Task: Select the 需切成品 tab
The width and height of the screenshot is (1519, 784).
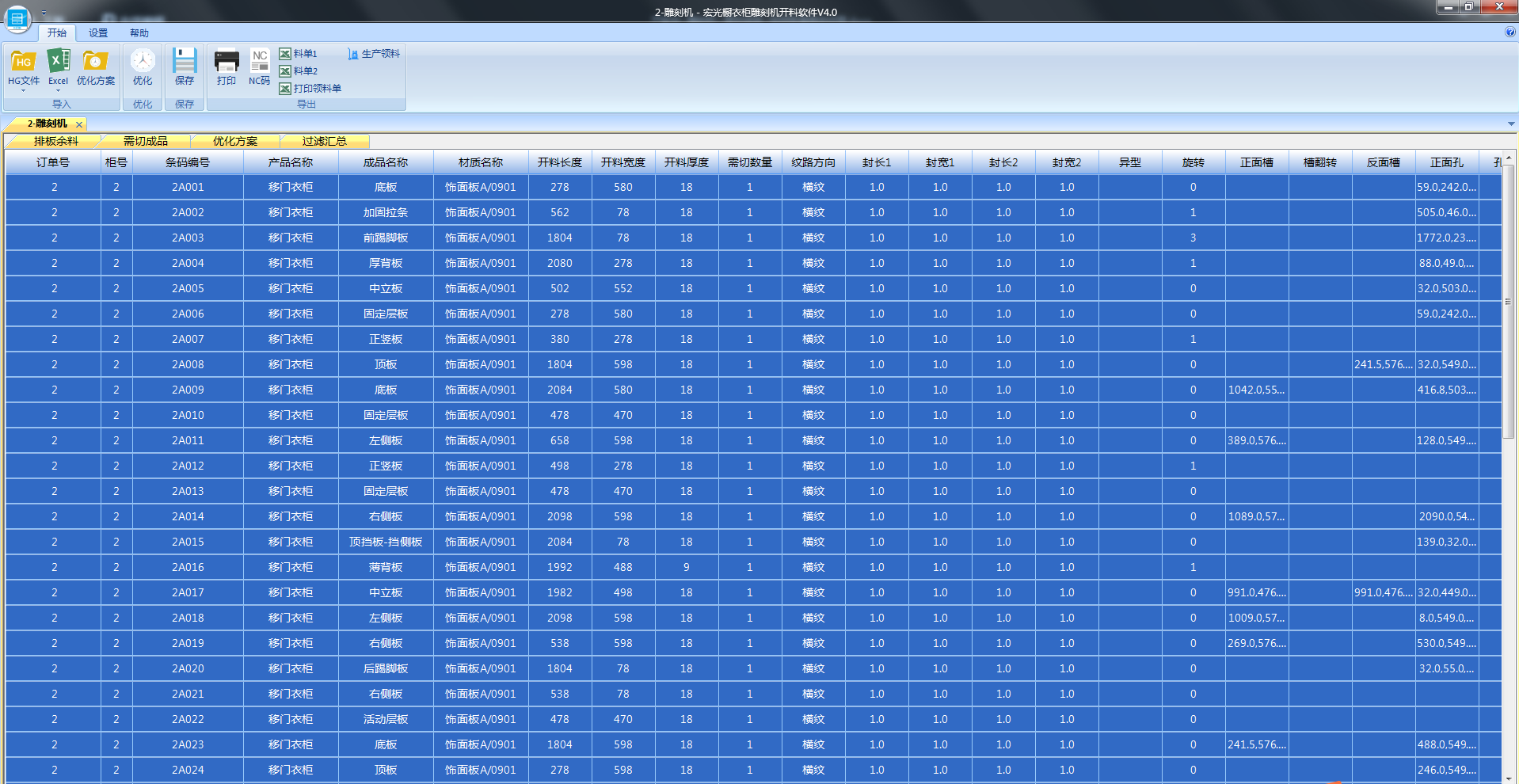Action: click(146, 141)
